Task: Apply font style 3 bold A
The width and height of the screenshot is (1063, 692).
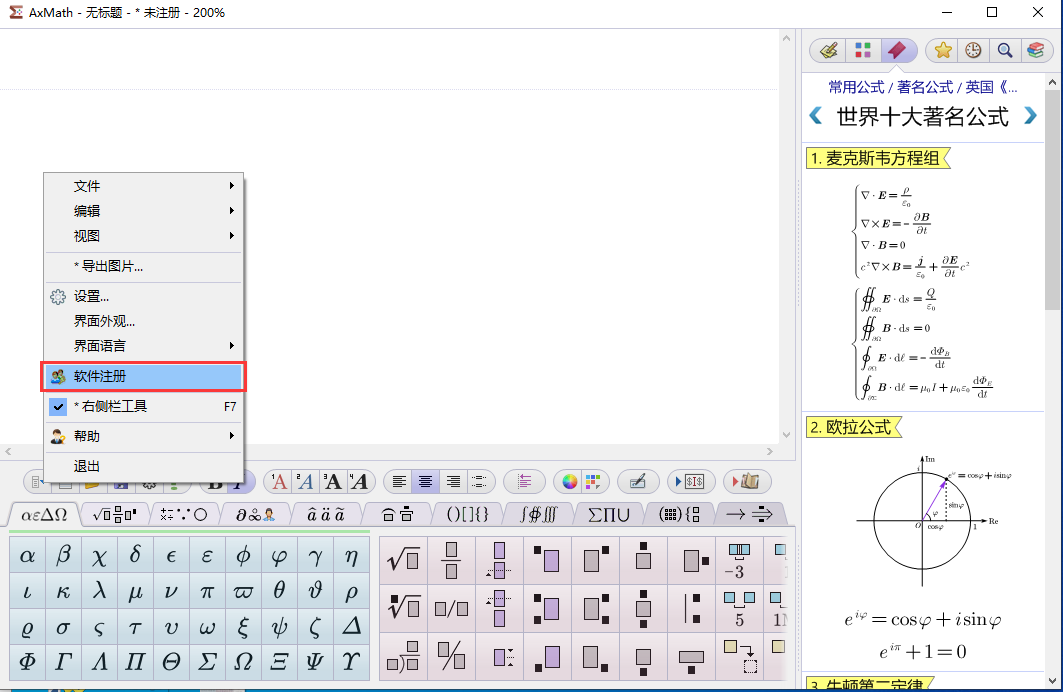Action: click(332, 482)
